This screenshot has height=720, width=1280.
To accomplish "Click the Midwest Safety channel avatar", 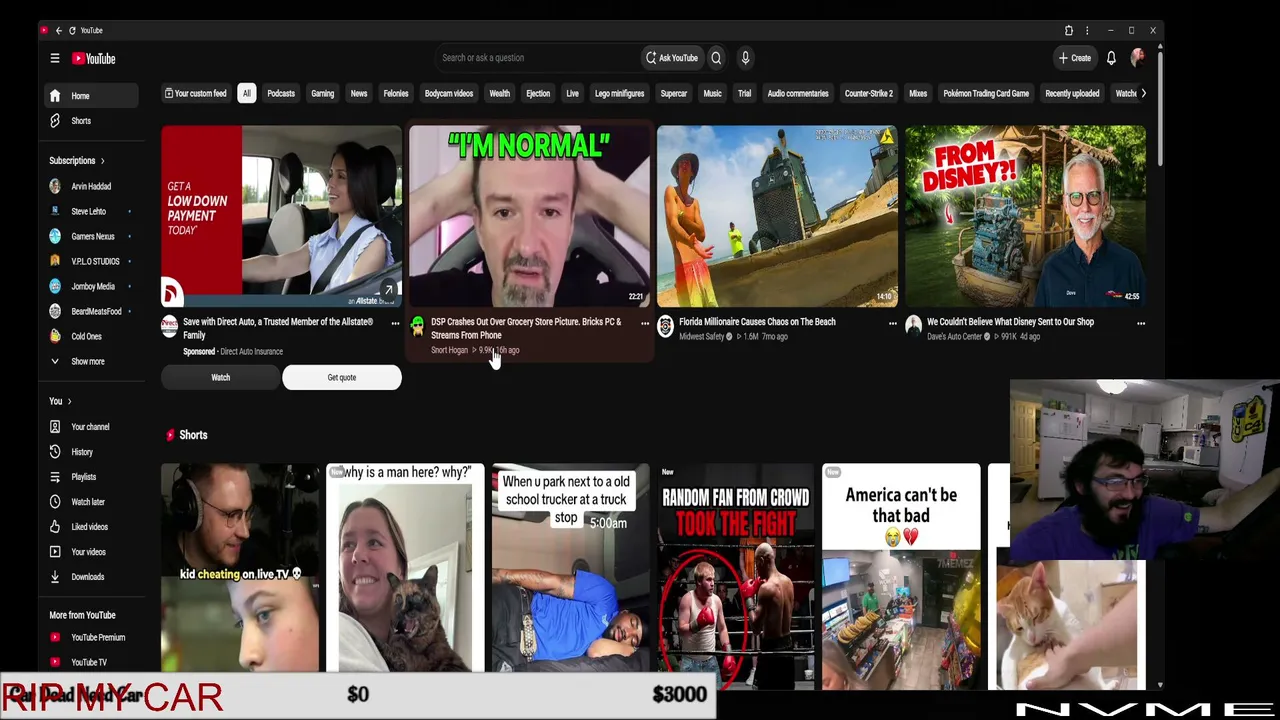I will click(665, 326).
